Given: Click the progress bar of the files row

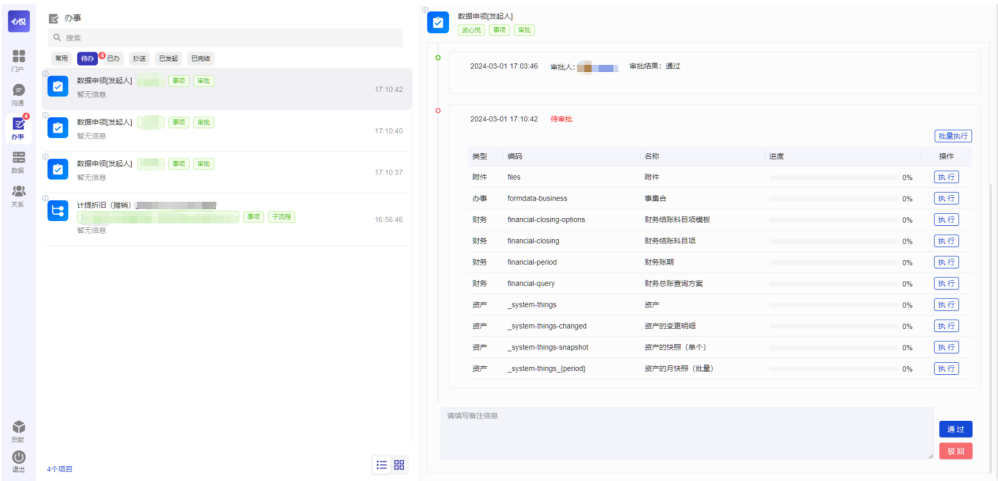Looking at the screenshot, I should click(x=832, y=177).
